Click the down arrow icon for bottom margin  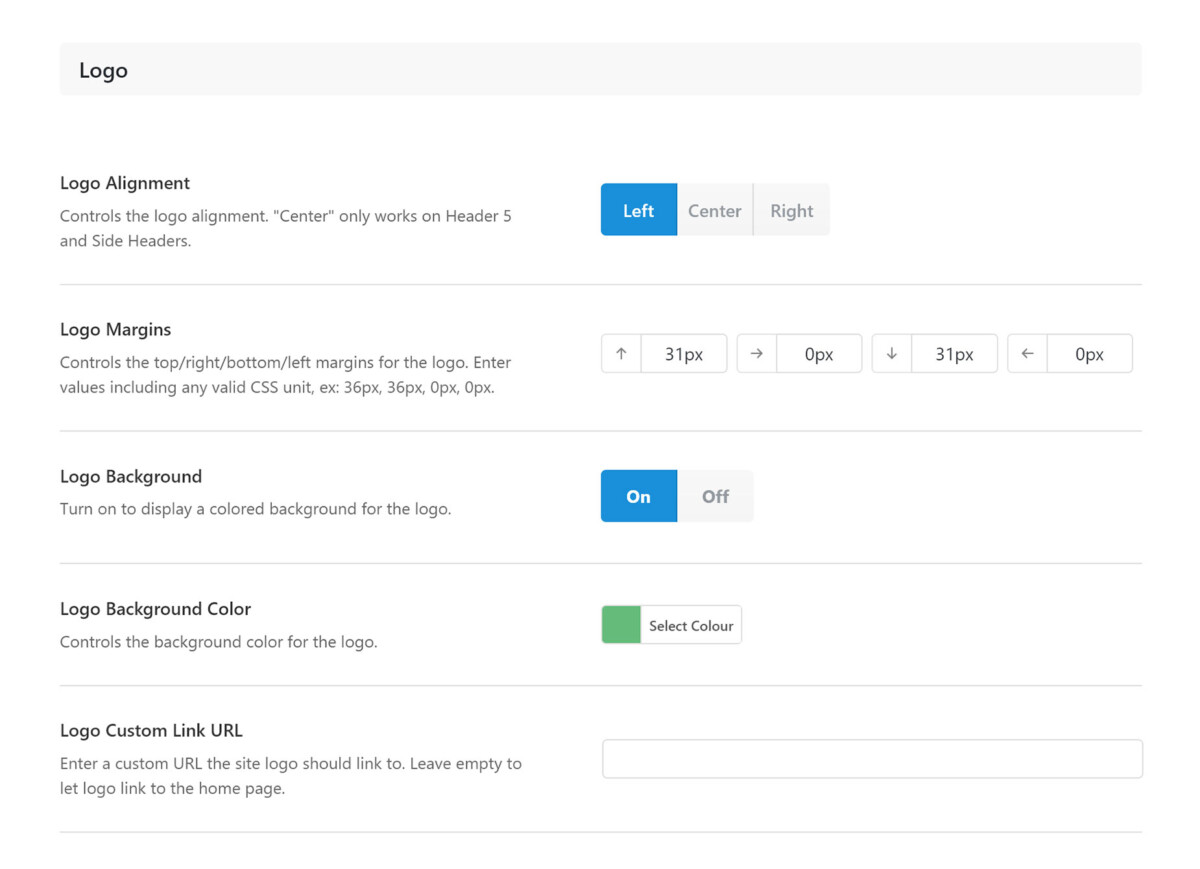click(891, 353)
